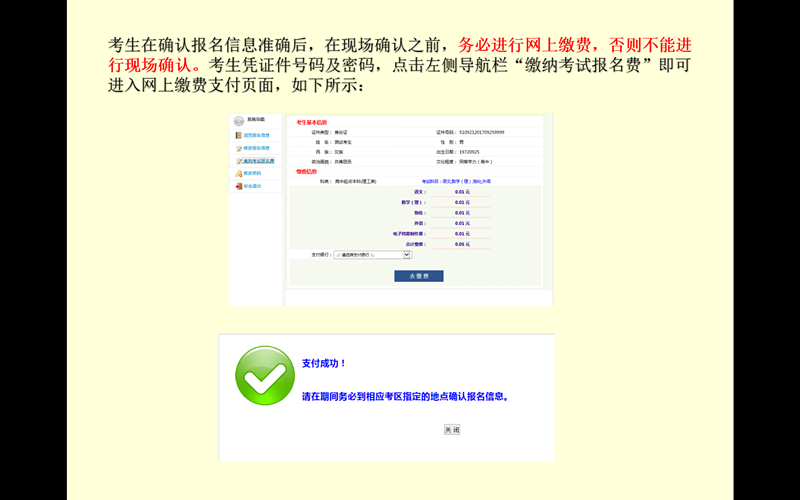Log out via the 安全退出 link
The height and width of the screenshot is (500, 800).
pos(252,186)
